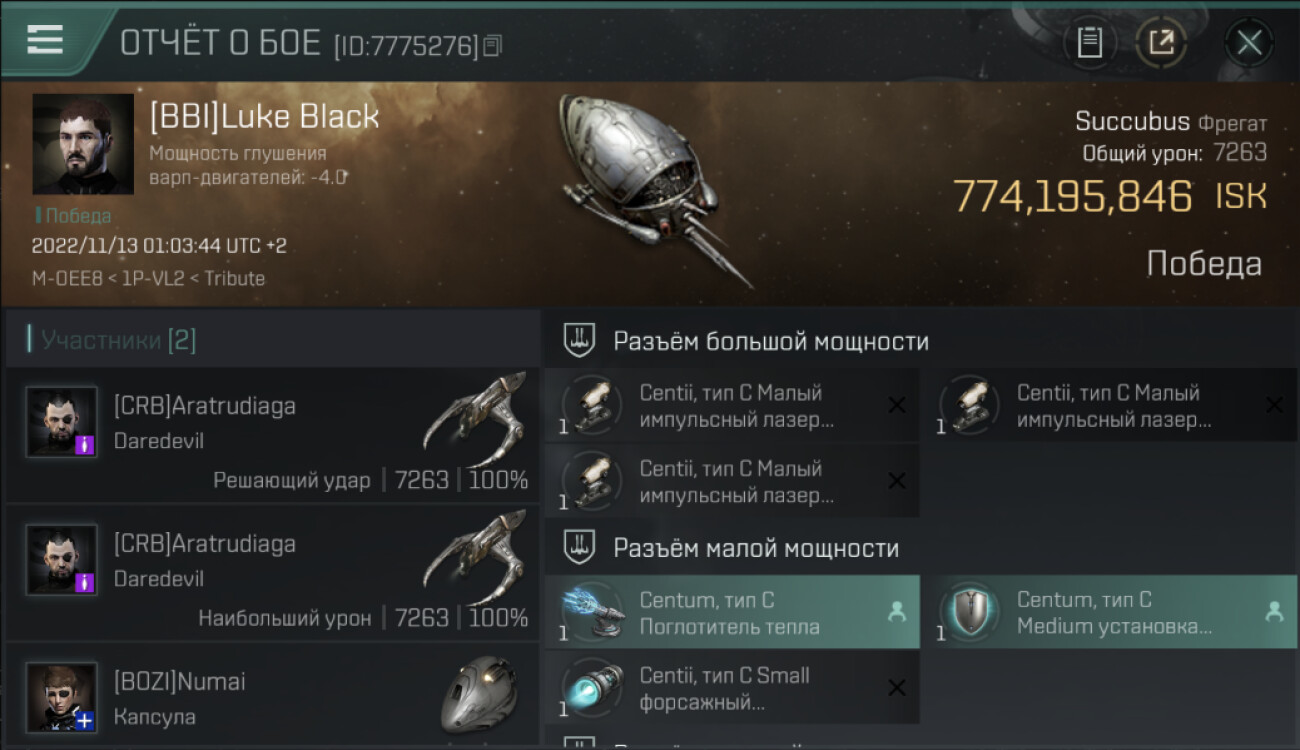Click Numai's capsule icon
This screenshot has height=750, width=1300.
pos(479,694)
